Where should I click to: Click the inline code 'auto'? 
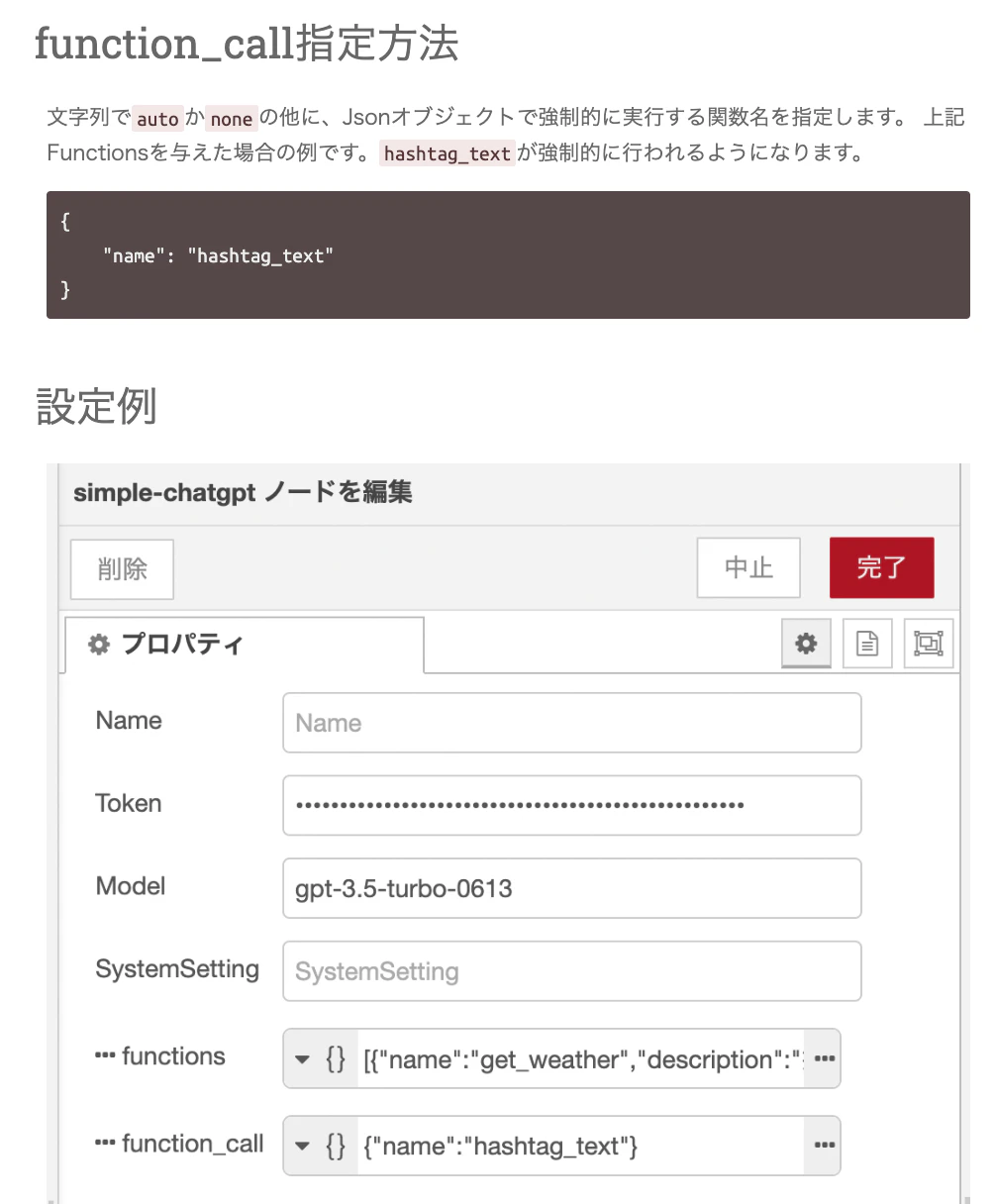coord(157,119)
